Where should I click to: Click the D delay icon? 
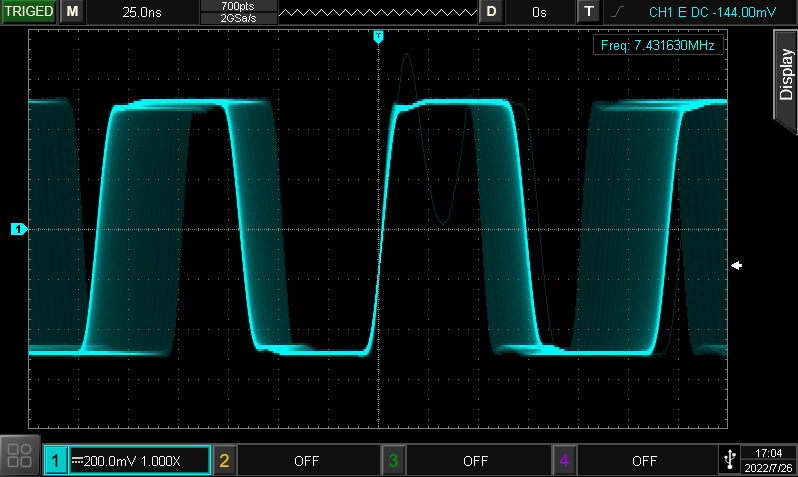[x=490, y=12]
